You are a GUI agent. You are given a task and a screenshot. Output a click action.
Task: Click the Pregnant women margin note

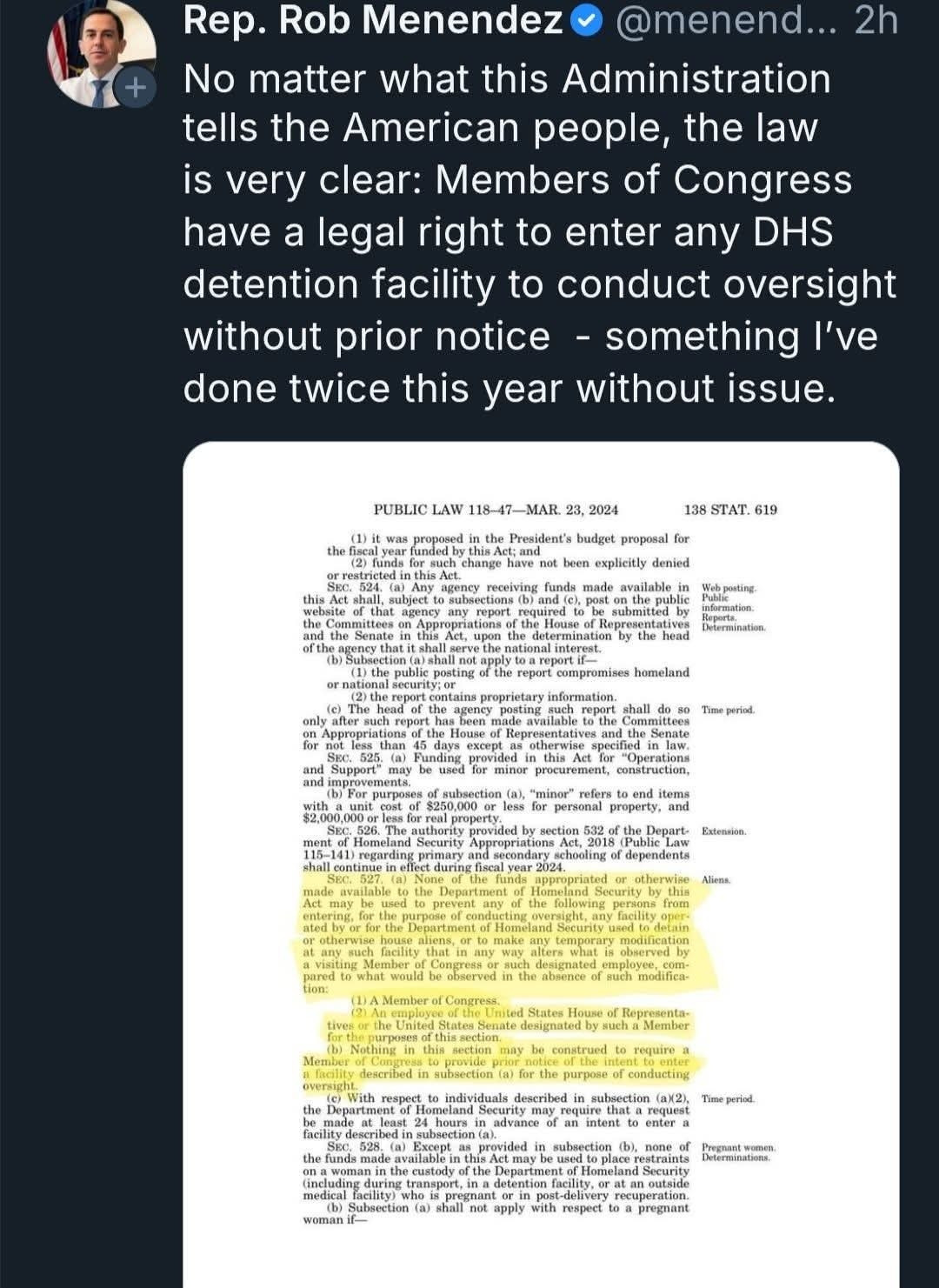point(738,1148)
